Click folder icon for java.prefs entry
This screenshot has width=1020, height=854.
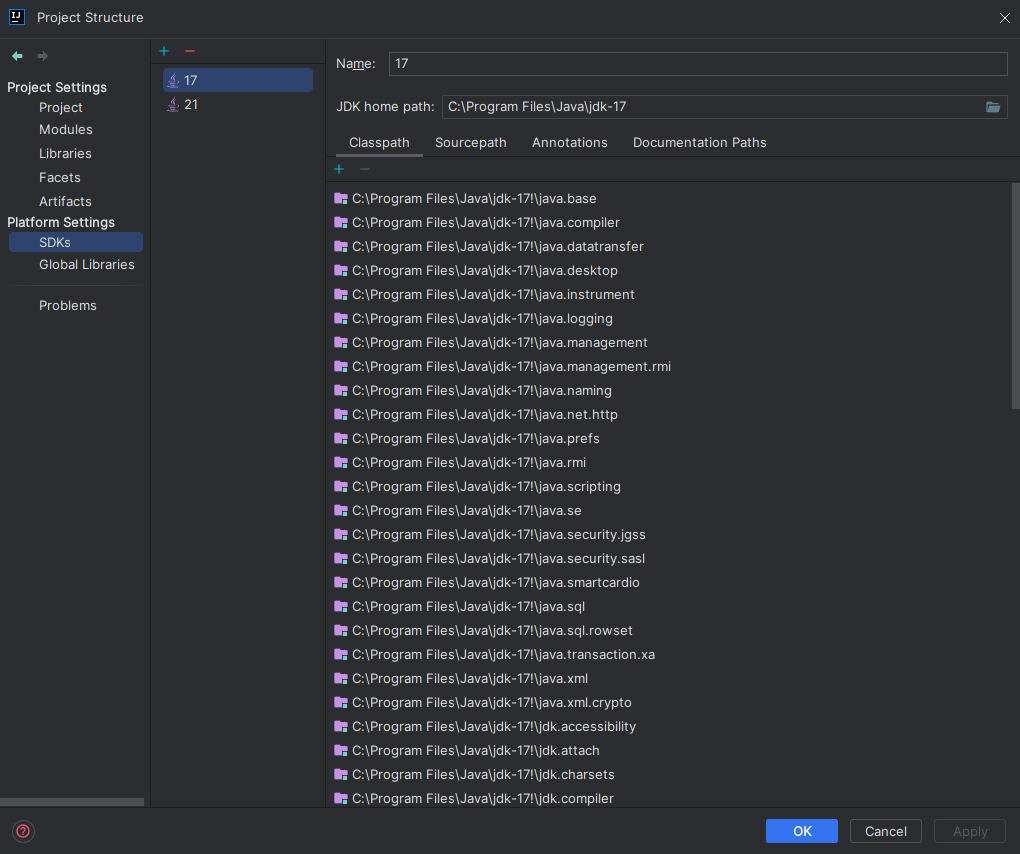coord(341,438)
